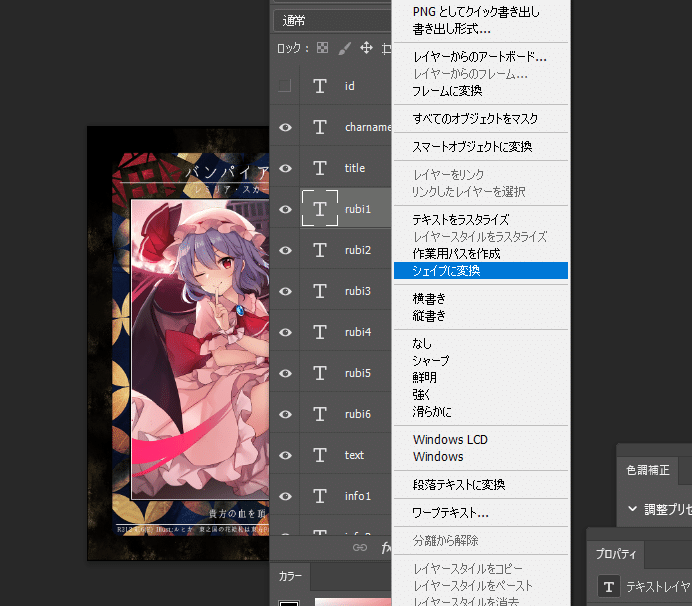Click text layer icon for id

coord(320,86)
